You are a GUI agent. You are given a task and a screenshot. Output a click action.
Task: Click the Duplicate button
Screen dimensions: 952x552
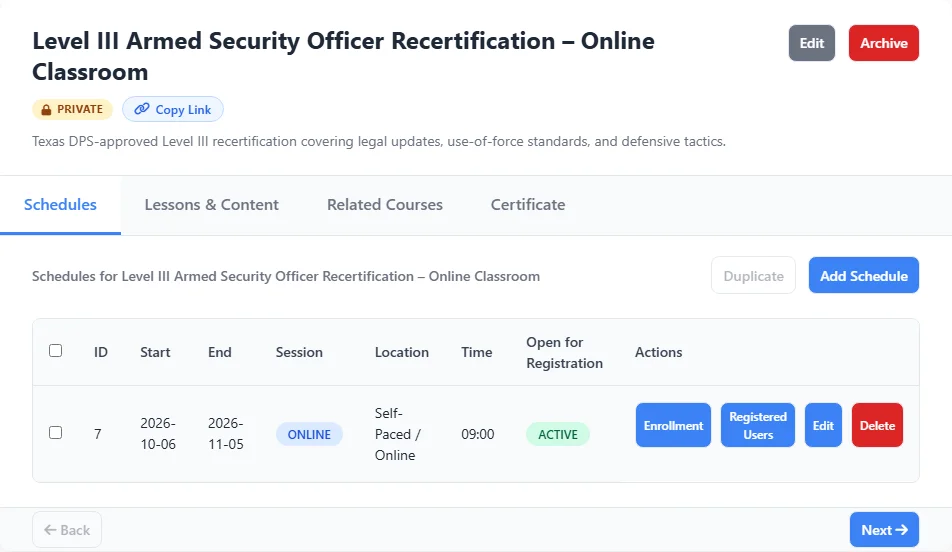(753, 276)
